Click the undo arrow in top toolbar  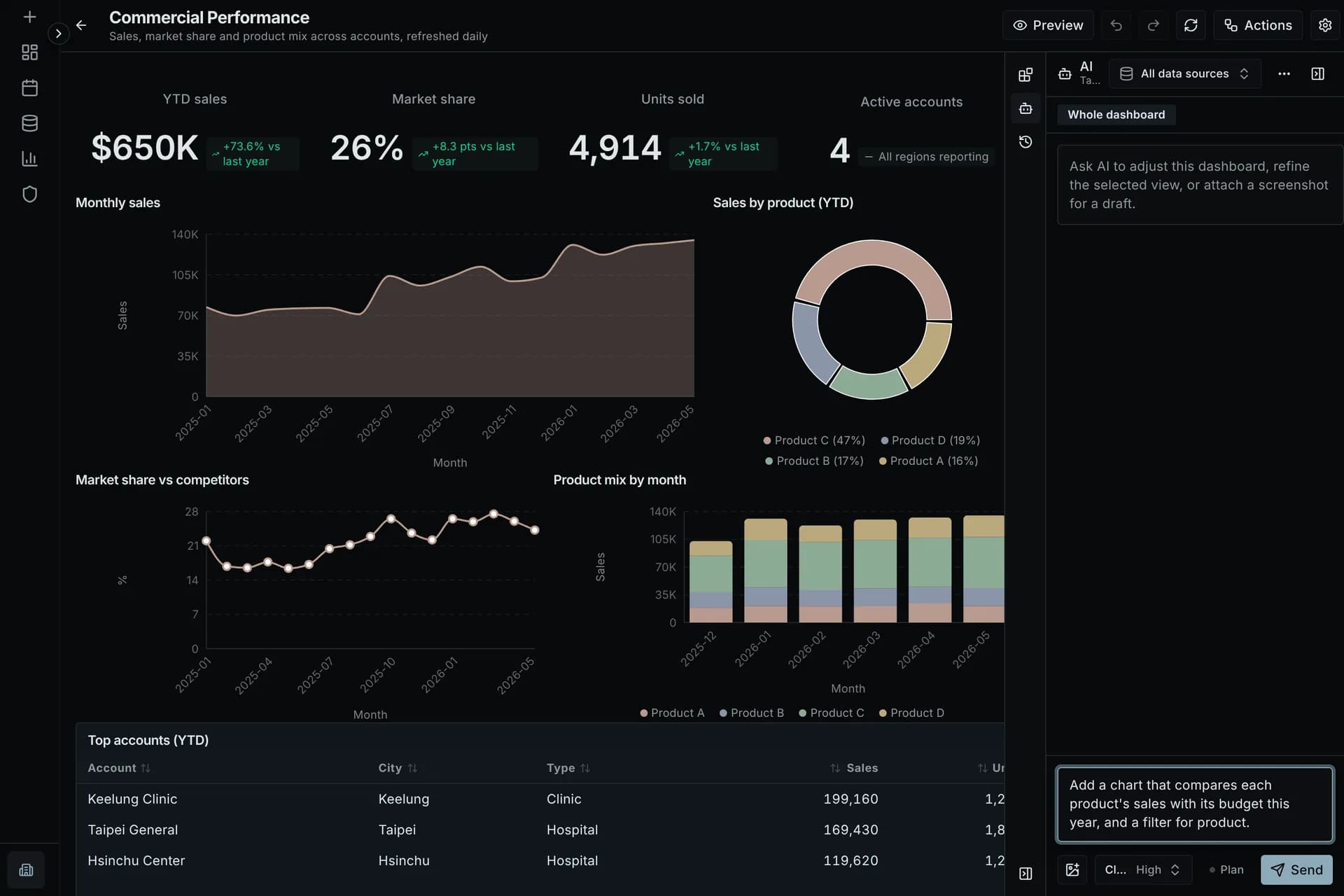point(1116,25)
